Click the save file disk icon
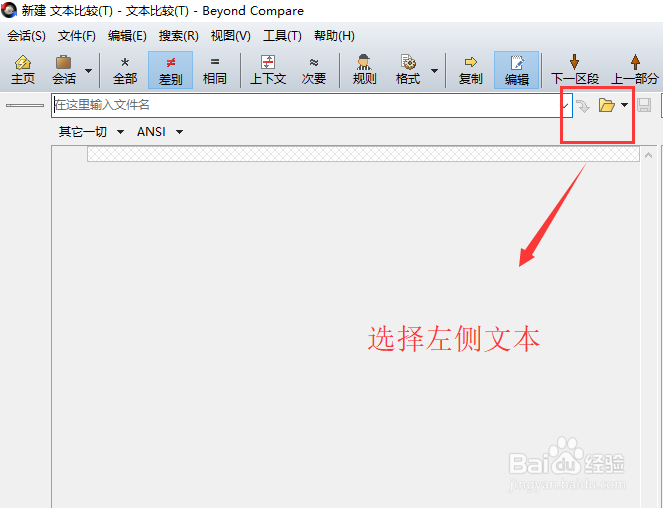 pyautogui.click(x=644, y=105)
